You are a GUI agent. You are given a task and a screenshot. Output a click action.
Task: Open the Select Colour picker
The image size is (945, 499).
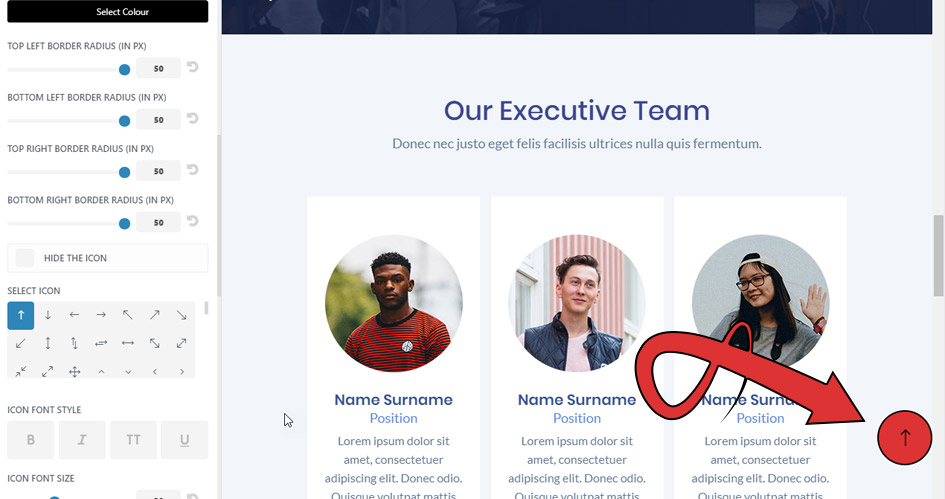click(x=108, y=11)
